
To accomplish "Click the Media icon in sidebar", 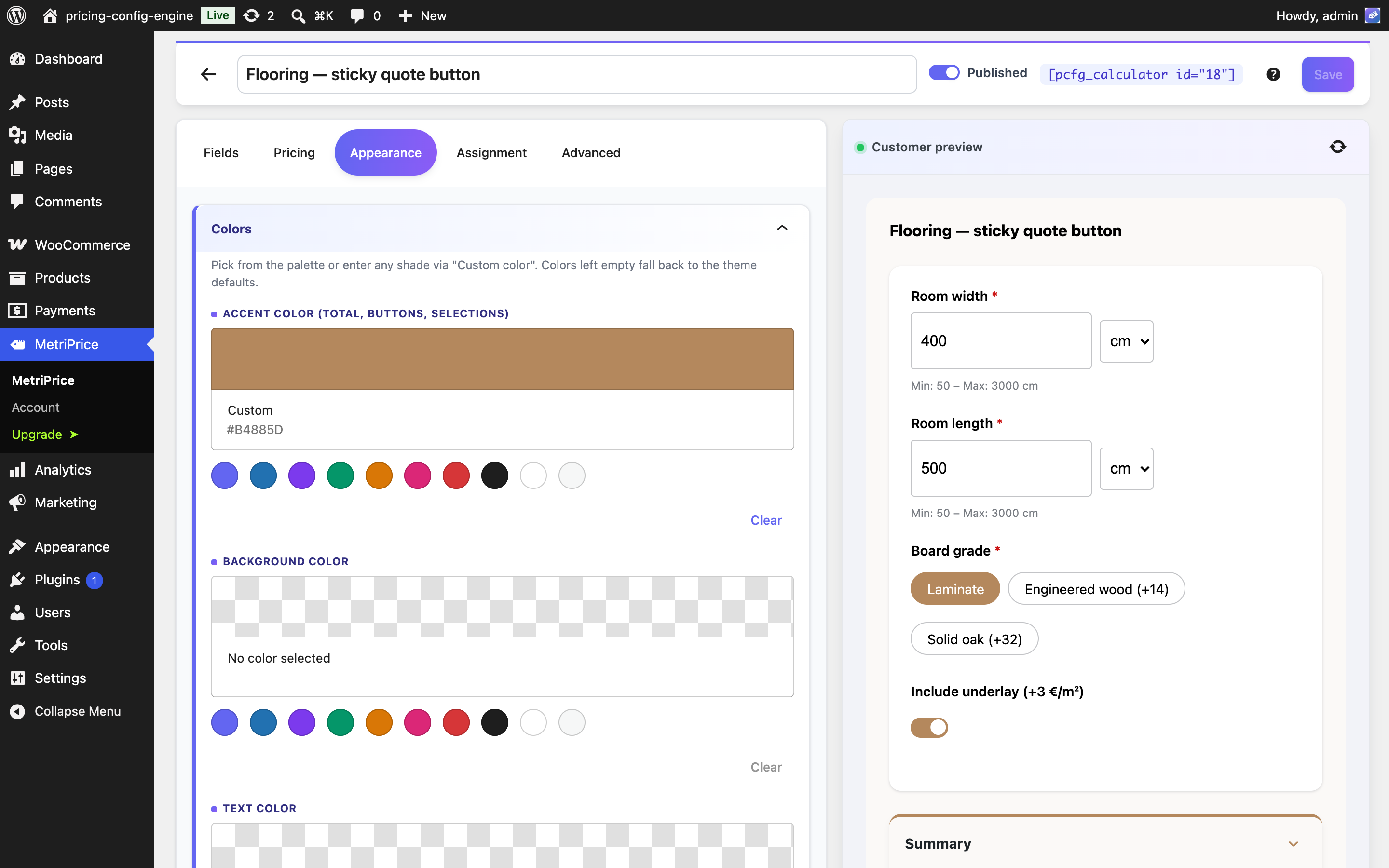I will tap(17, 135).
